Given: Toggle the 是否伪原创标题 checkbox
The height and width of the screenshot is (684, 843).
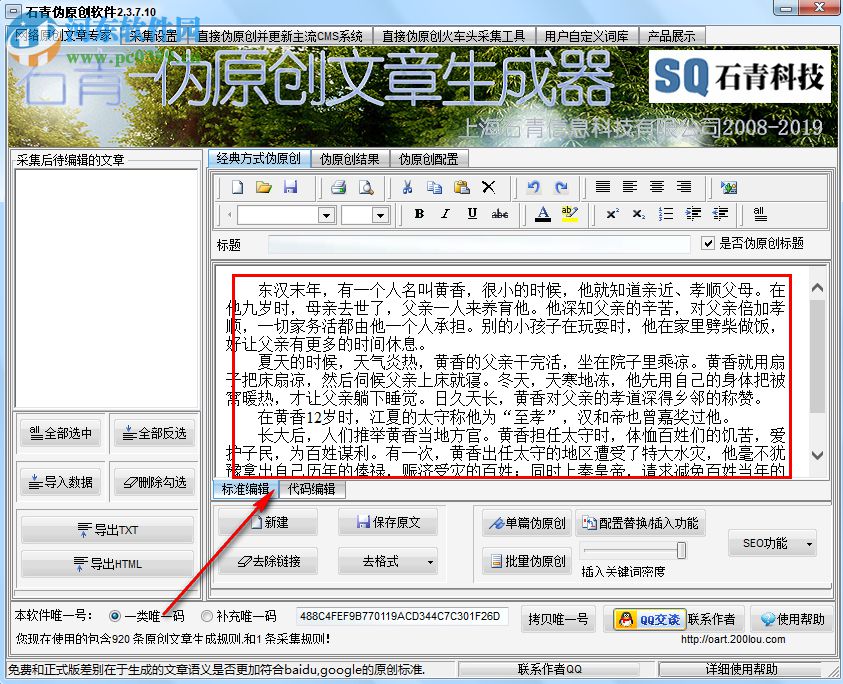Looking at the screenshot, I should 708,244.
